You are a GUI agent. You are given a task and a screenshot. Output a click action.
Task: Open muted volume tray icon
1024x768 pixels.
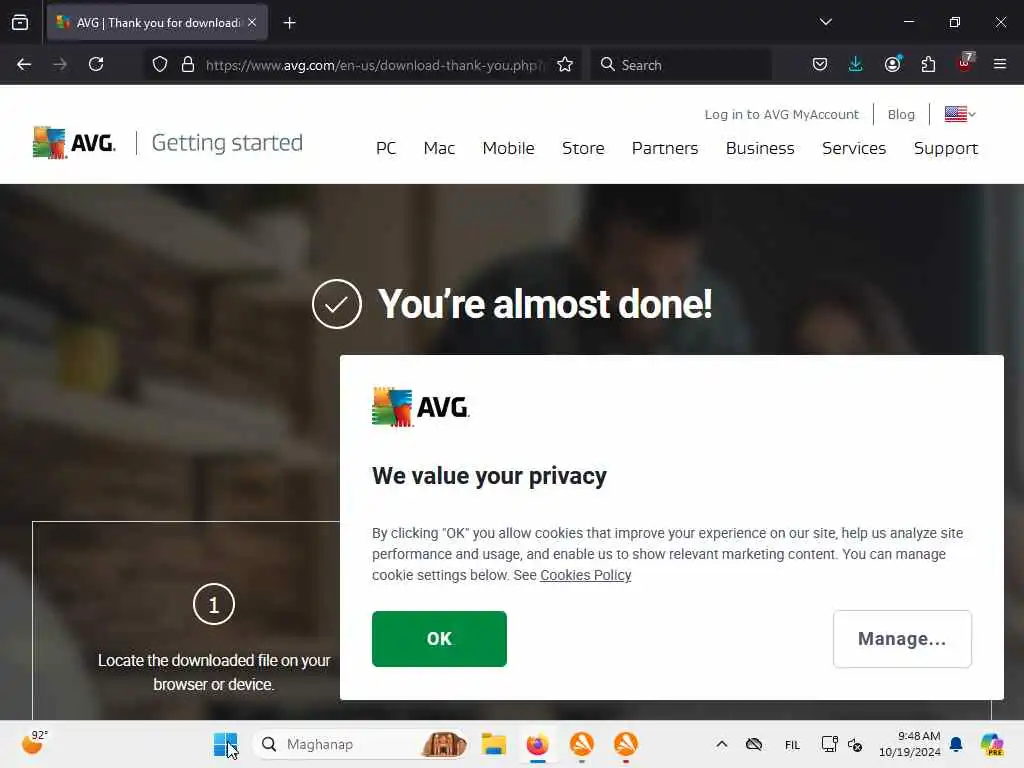pyautogui.click(x=855, y=744)
